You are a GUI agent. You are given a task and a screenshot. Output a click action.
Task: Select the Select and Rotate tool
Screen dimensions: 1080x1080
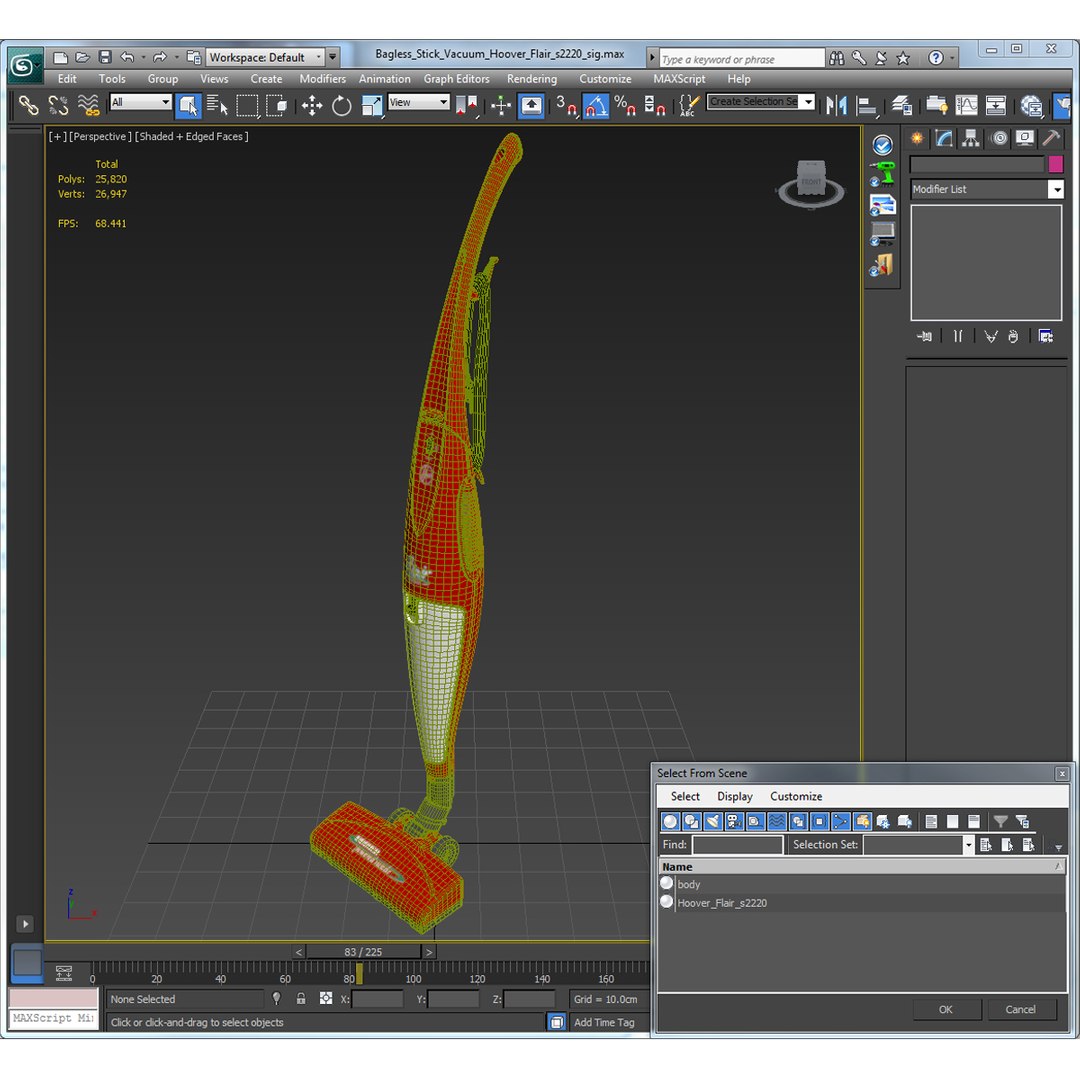click(342, 105)
